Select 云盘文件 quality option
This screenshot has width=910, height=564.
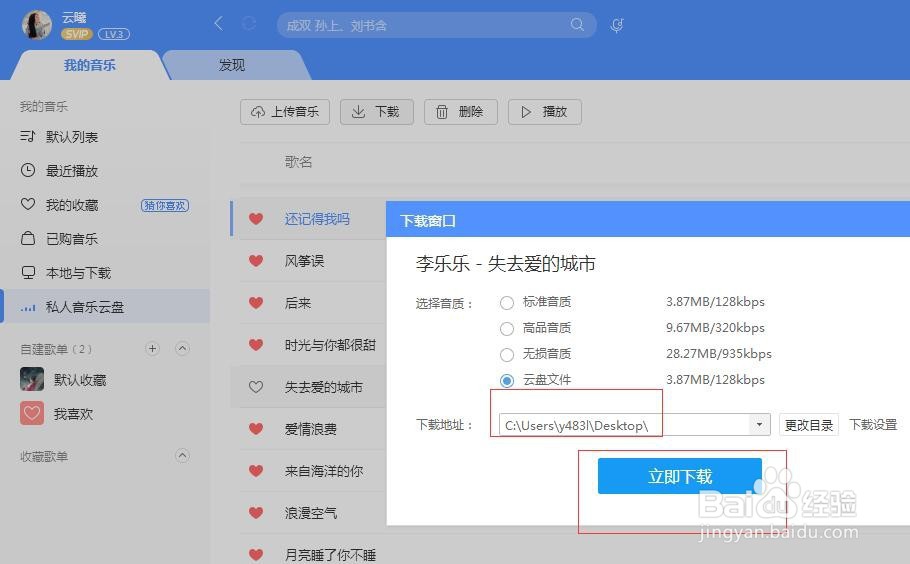pos(507,381)
